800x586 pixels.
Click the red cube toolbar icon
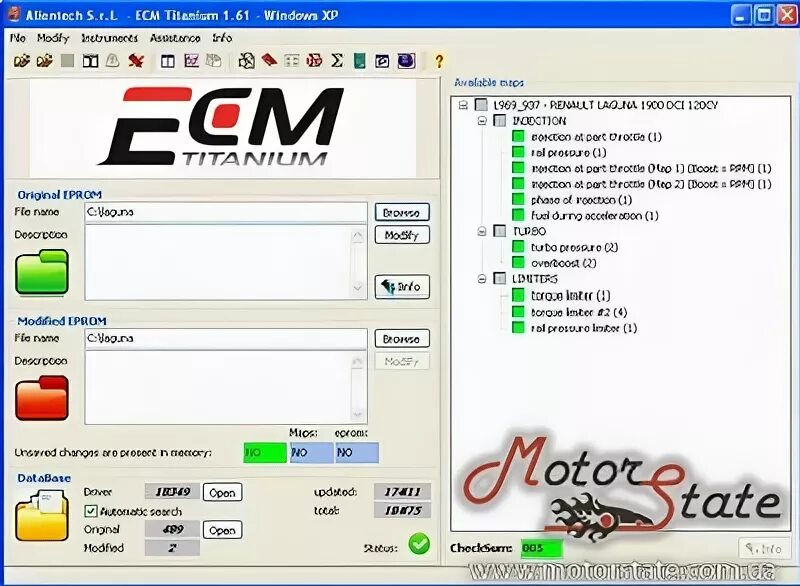(x=314, y=61)
